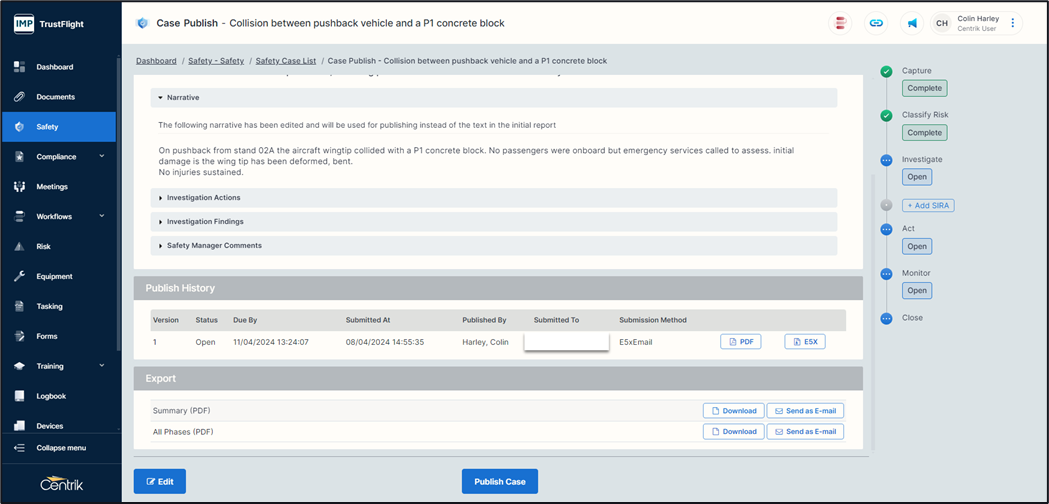Select Tasking in the sidebar menu
Viewport: 1049px width, 504px height.
(x=49, y=306)
